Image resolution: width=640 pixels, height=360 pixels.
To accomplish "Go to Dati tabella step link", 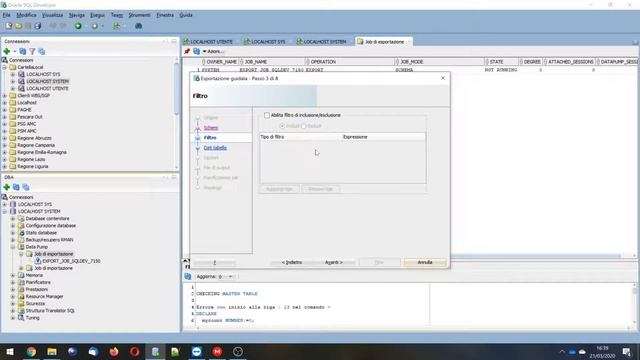I will pyautogui.click(x=215, y=148).
